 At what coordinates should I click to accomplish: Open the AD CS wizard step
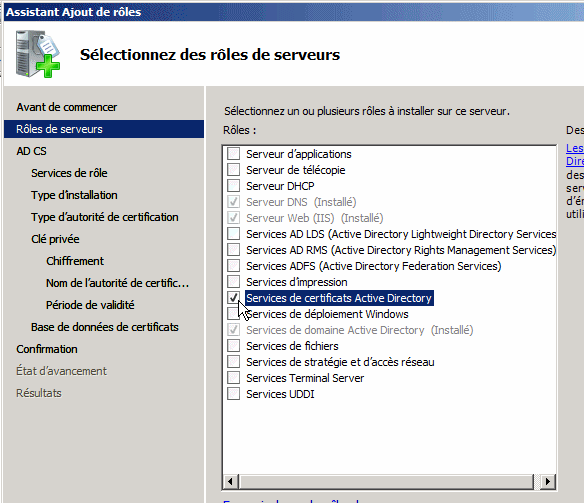pyautogui.click(x=31, y=151)
